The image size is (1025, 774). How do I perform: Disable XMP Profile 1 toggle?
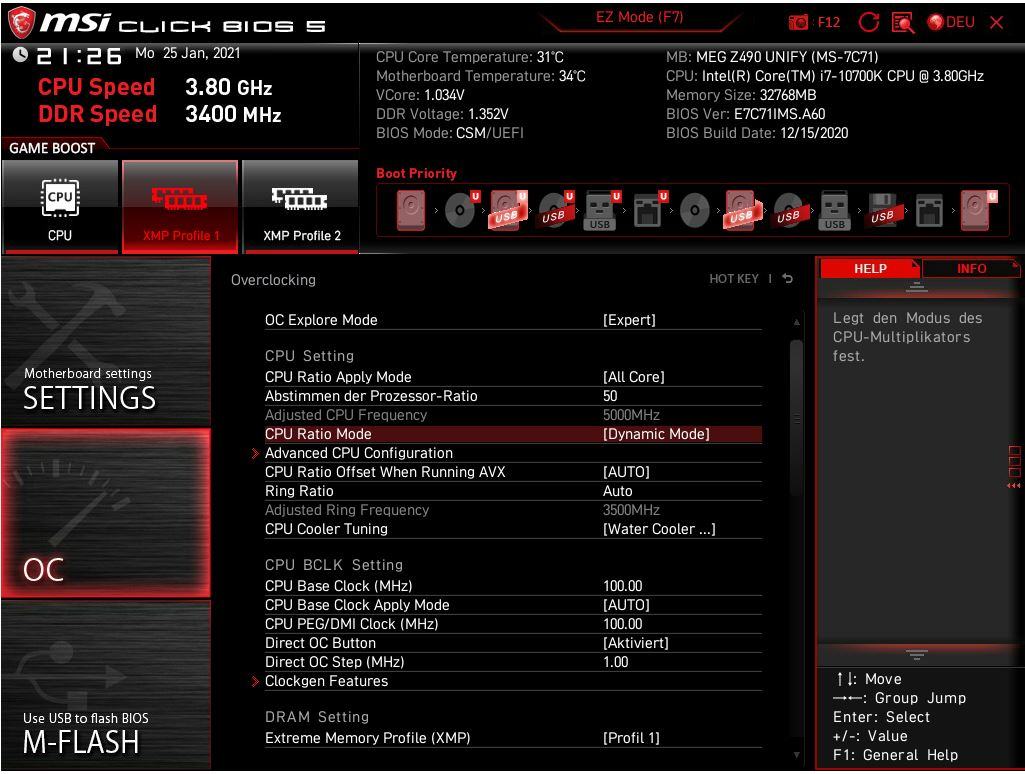pos(180,207)
